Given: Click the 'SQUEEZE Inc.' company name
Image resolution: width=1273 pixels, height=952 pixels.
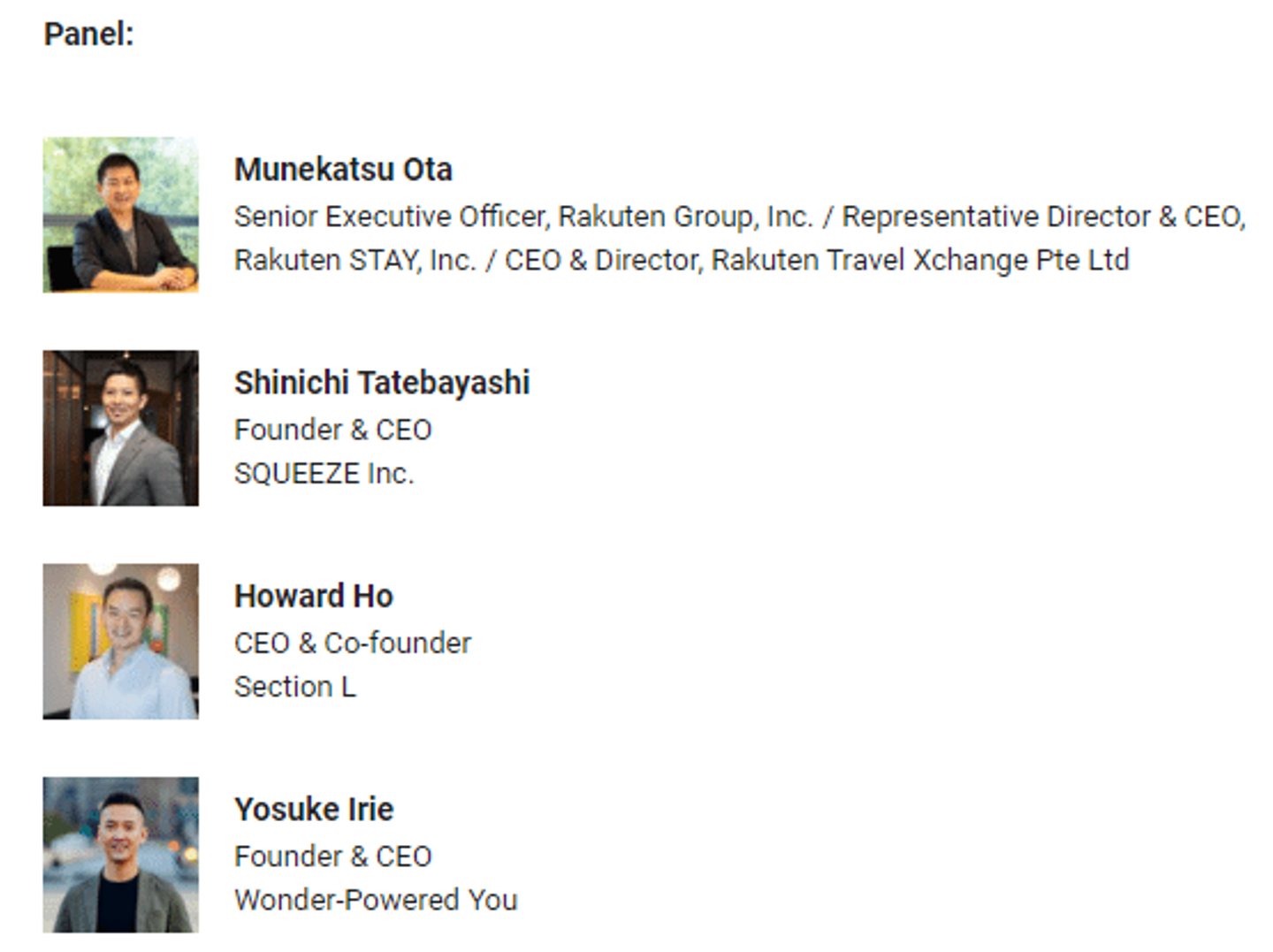Looking at the screenshot, I should pos(324,474).
